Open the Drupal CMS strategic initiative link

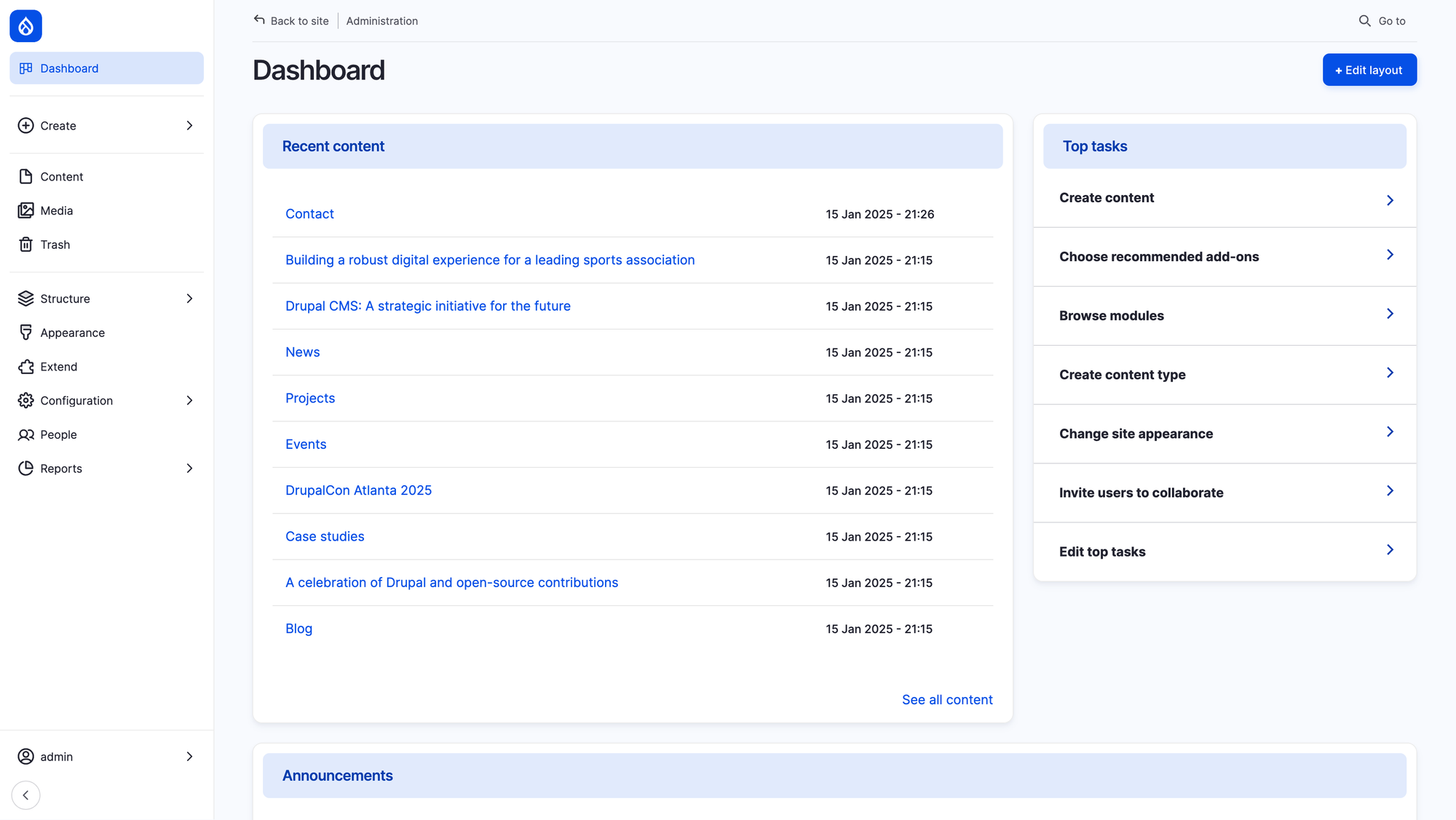(x=428, y=306)
